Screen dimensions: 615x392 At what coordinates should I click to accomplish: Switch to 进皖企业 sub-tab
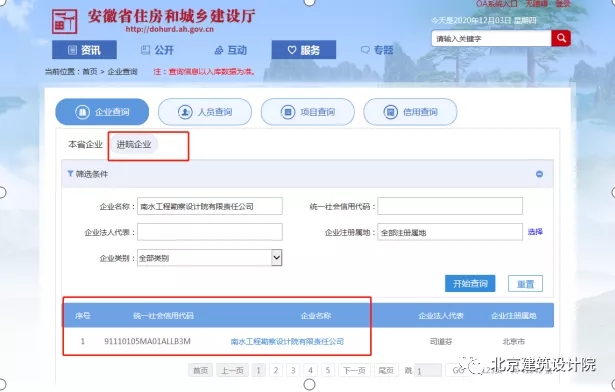point(134,144)
